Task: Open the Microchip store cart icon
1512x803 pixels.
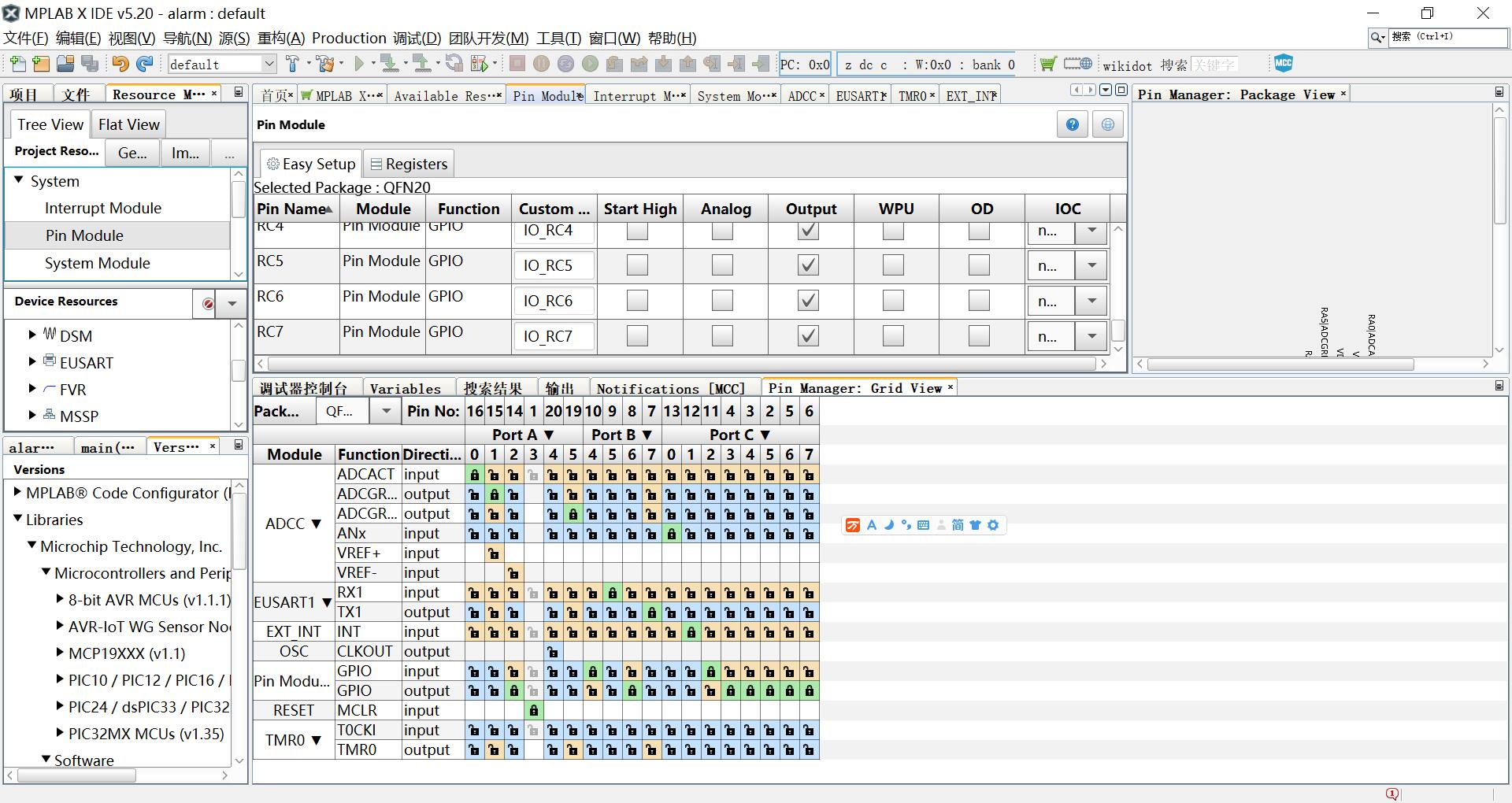Action: point(1047,64)
